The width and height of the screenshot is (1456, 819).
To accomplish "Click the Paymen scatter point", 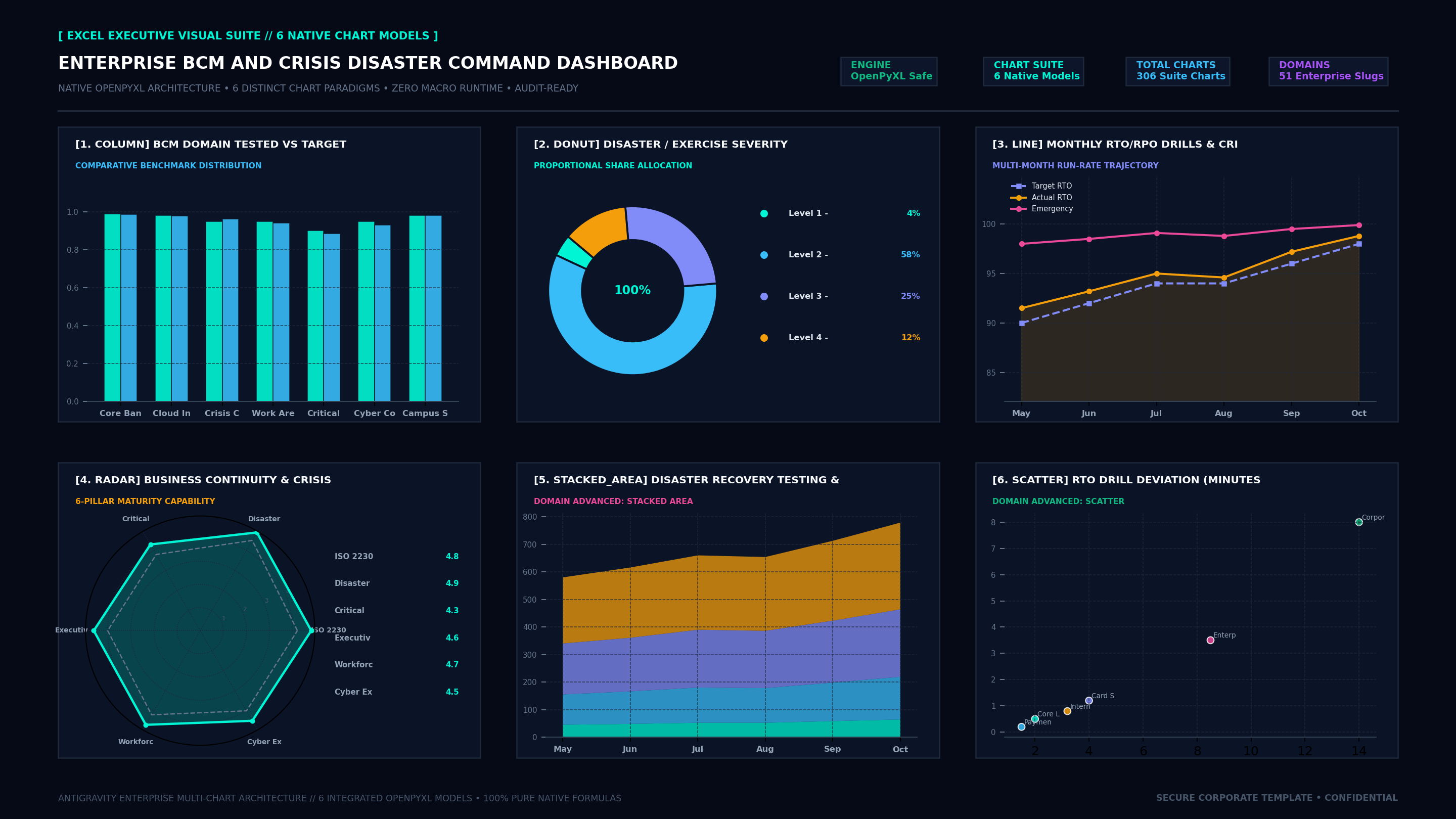I will (1021, 727).
